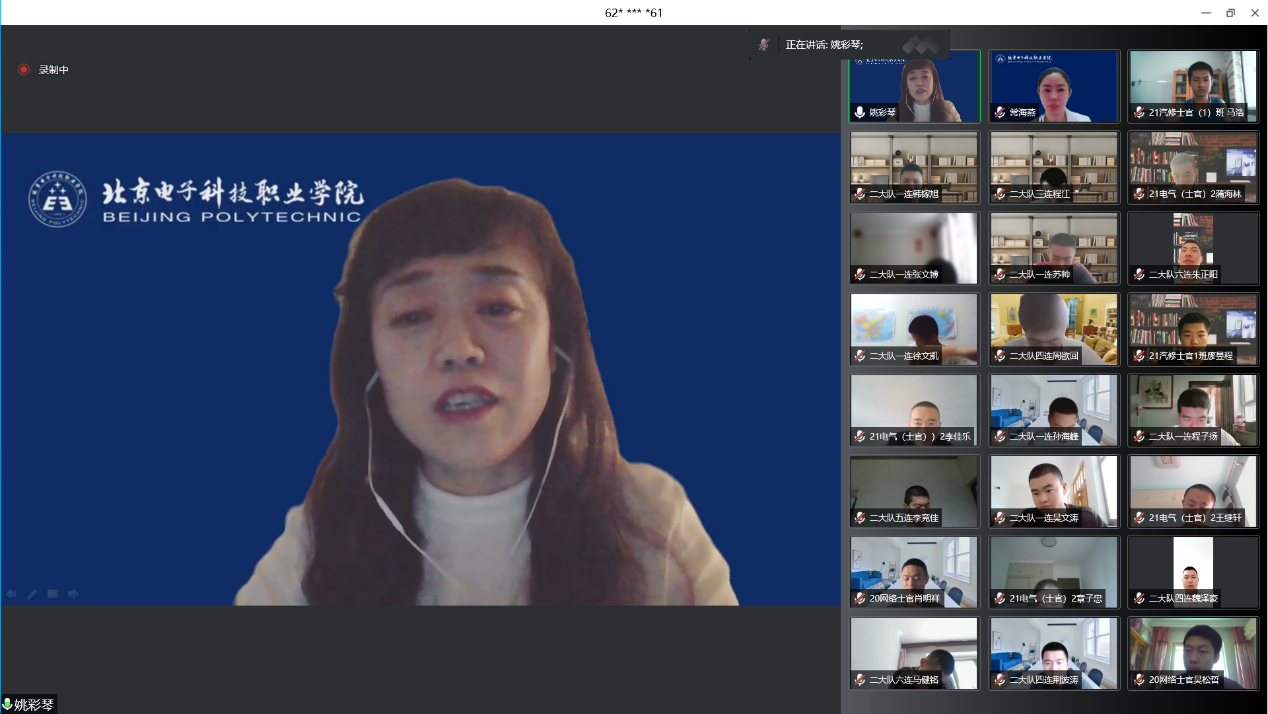Select the 二大队一连韩稼旭 video thumbnail
1268x714 pixels.
click(x=914, y=167)
